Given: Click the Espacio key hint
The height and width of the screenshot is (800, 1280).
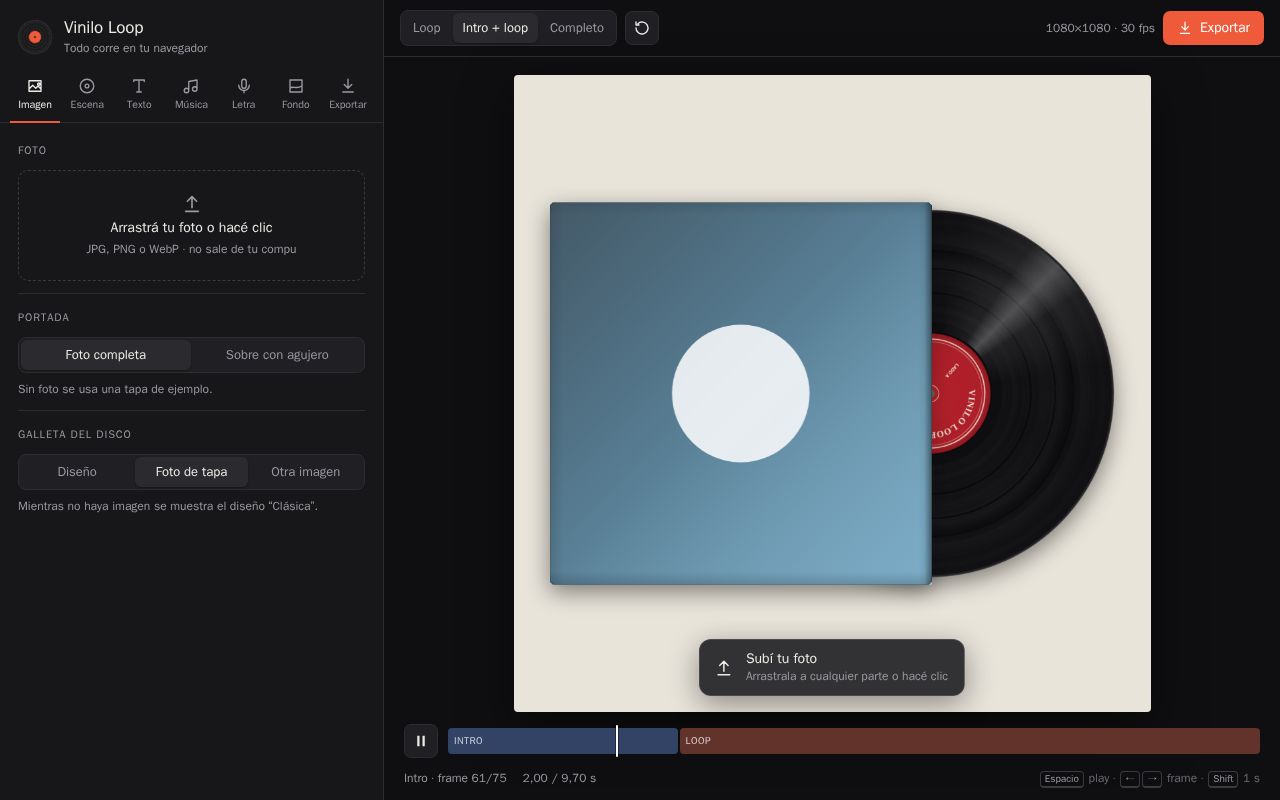Looking at the screenshot, I should pyautogui.click(x=1062, y=779).
